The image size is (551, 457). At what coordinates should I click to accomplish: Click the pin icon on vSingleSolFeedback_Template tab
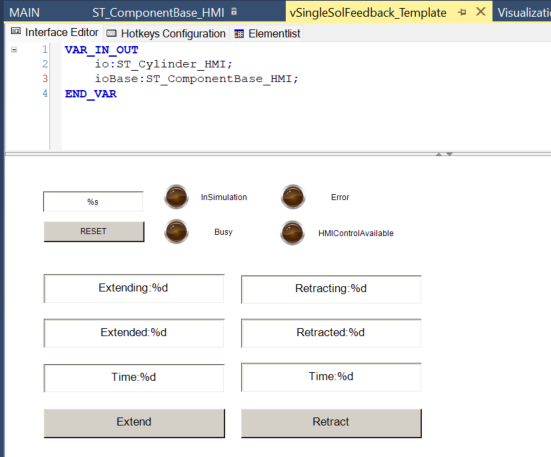coord(462,13)
